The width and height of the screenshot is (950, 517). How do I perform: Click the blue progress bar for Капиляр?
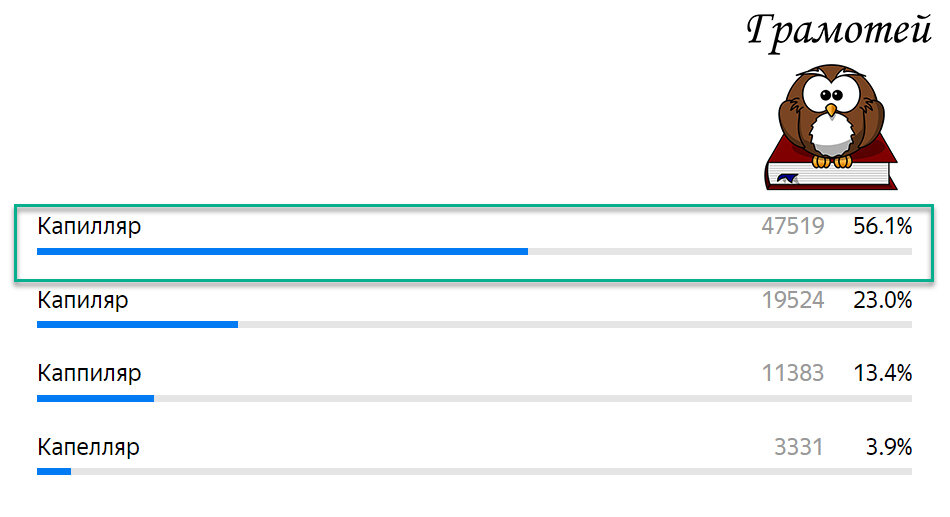coord(137,324)
